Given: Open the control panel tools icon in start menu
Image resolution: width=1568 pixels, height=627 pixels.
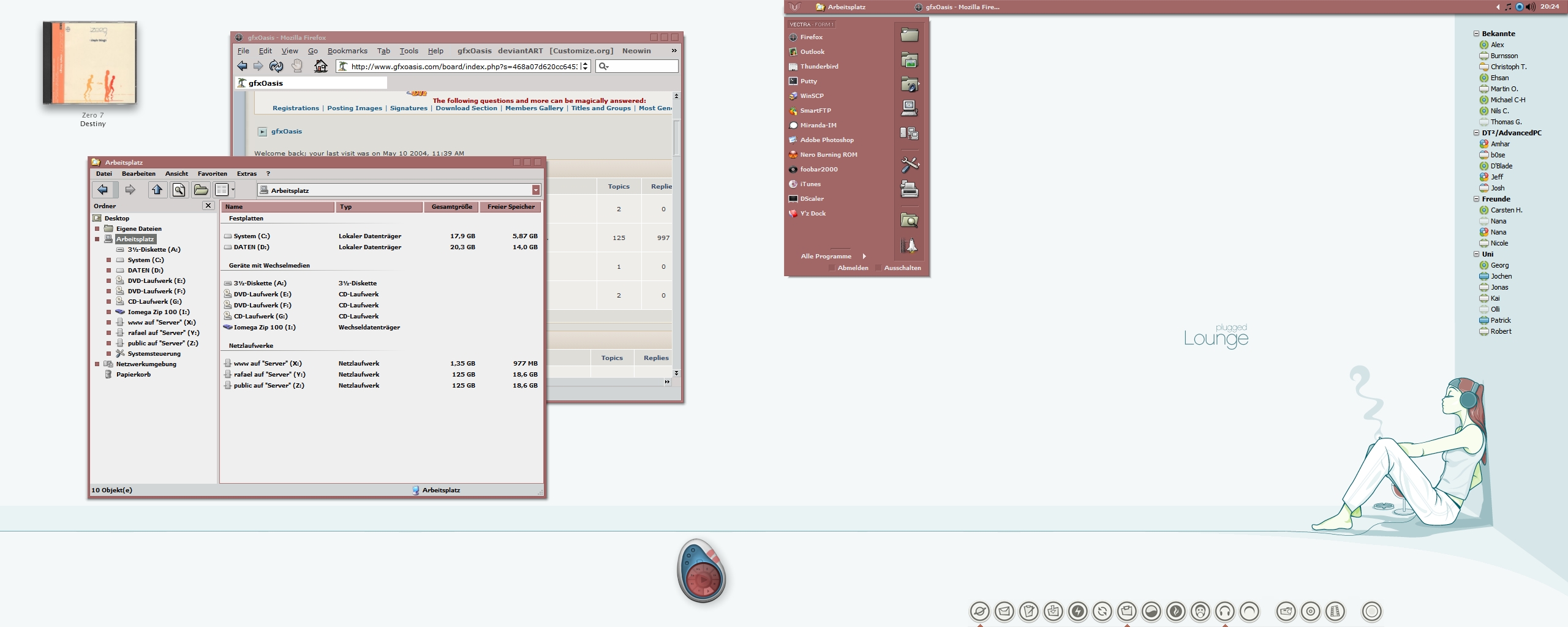Looking at the screenshot, I should [x=910, y=164].
